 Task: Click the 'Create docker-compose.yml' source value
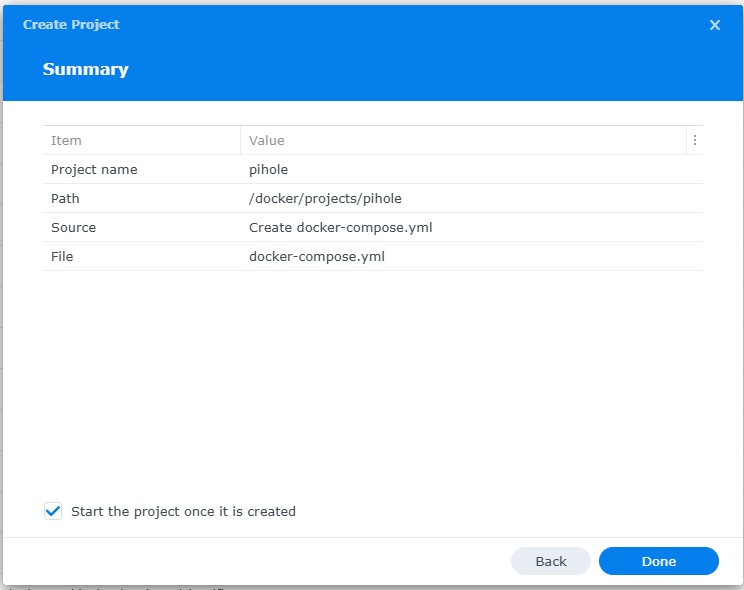pos(340,228)
